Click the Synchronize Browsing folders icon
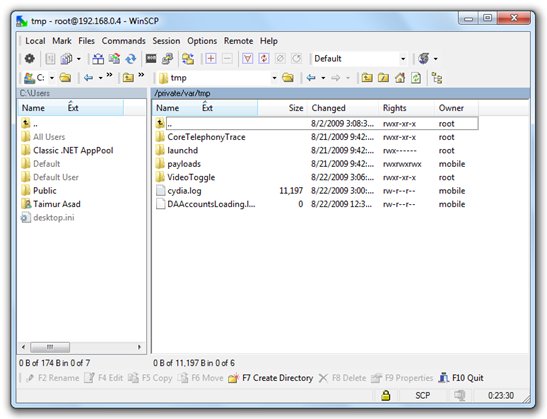This screenshot has width=547, height=419. click(188, 59)
